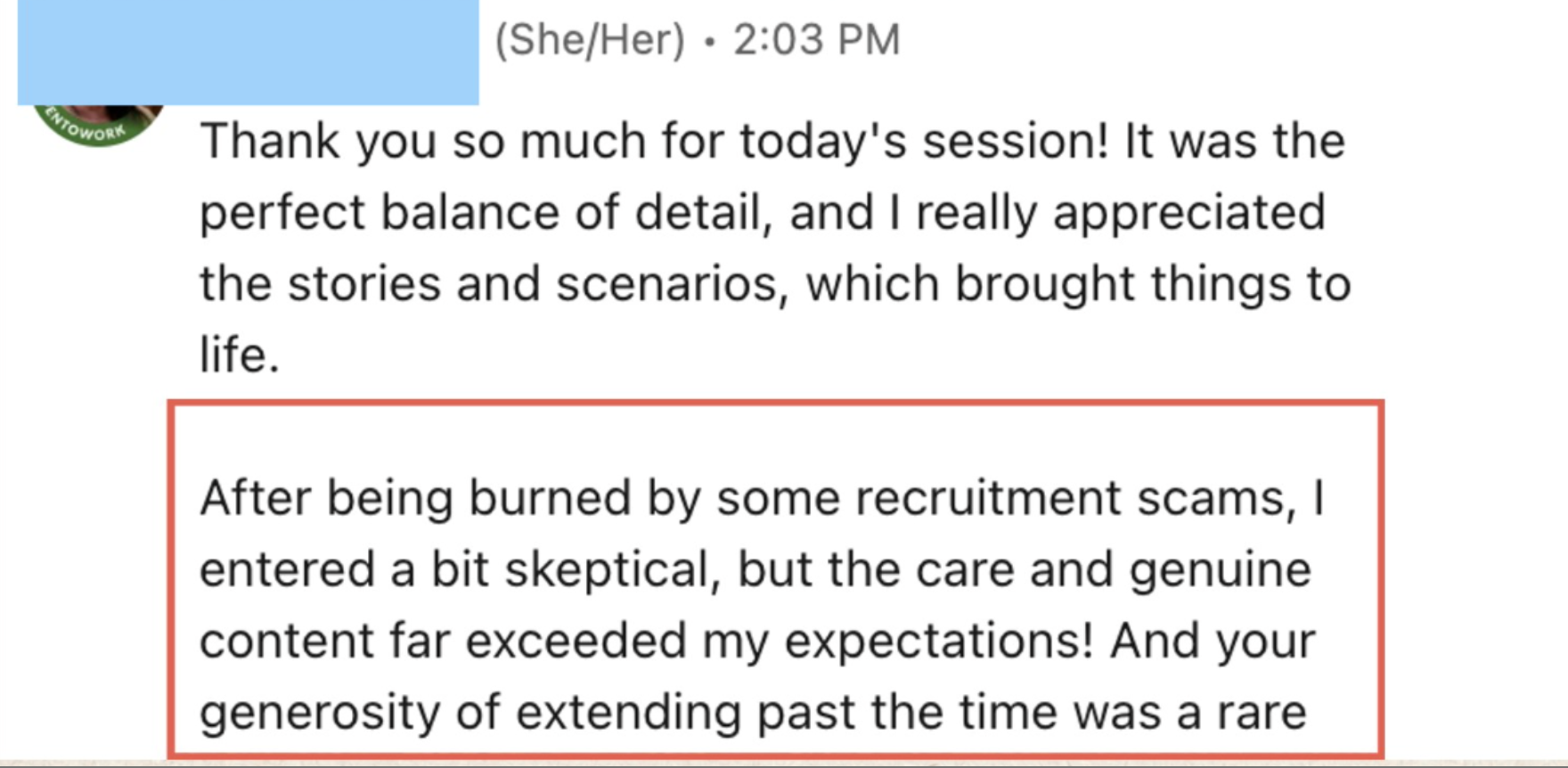Click the 2:03 PM message timestamp
Screen dimensions: 1568x768
pos(816,40)
